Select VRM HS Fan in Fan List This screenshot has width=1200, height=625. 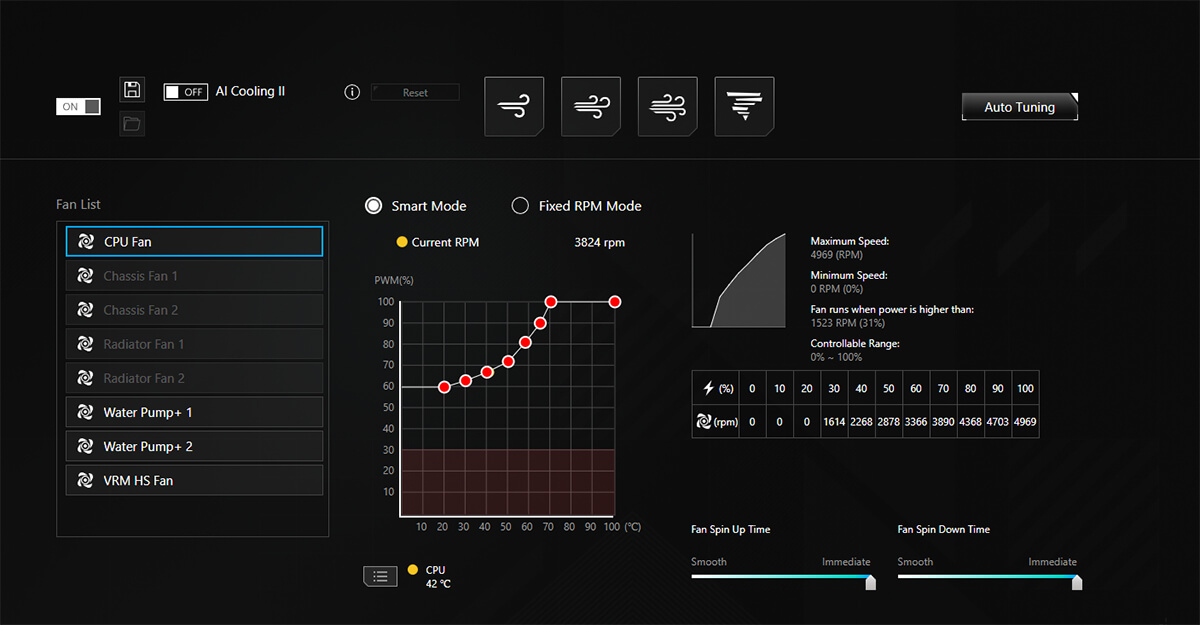pyautogui.click(x=194, y=480)
